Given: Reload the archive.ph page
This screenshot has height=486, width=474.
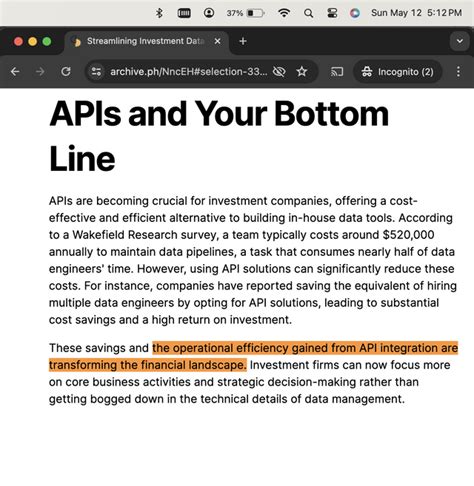Looking at the screenshot, I should [66, 71].
